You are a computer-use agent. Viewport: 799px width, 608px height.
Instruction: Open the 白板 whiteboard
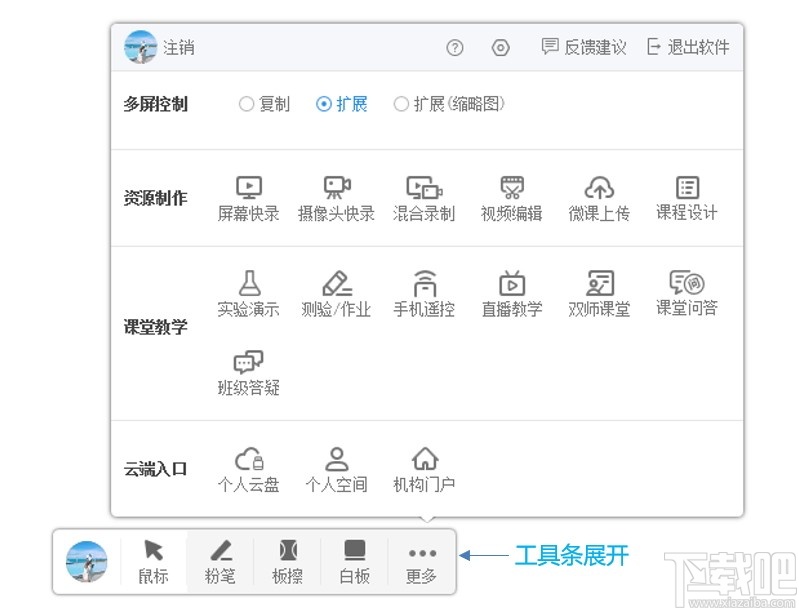tap(355, 562)
